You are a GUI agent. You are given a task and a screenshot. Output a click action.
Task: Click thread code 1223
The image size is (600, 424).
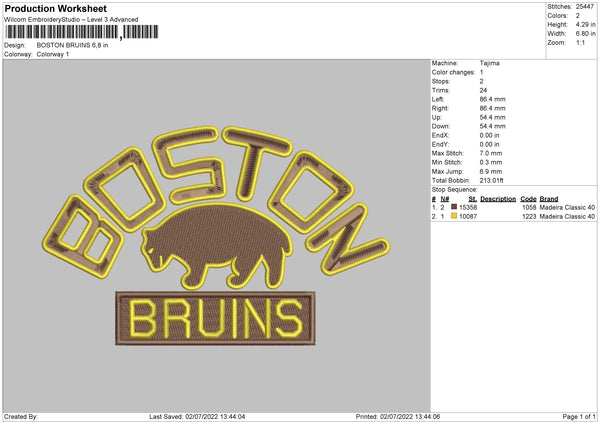click(x=529, y=217)
